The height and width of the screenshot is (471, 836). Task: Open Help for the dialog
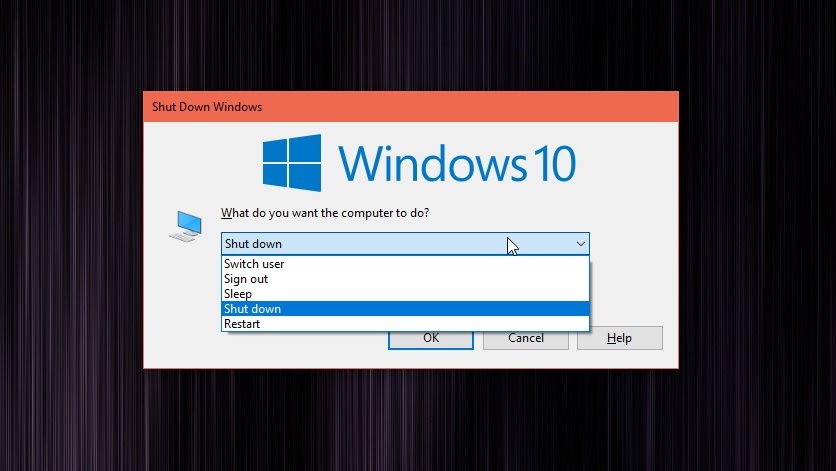coord(620,338)
